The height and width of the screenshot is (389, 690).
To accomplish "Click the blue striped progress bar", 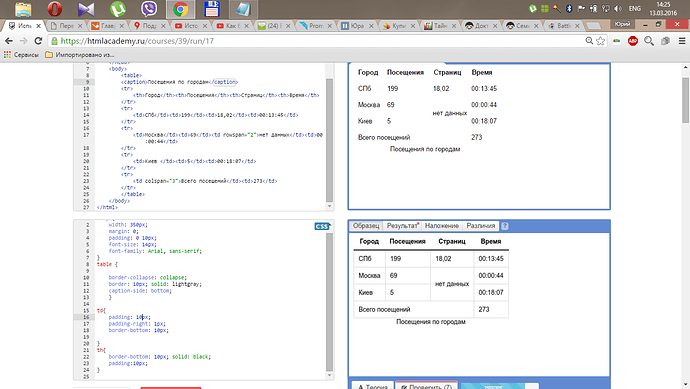I will [x=494, y=386].
